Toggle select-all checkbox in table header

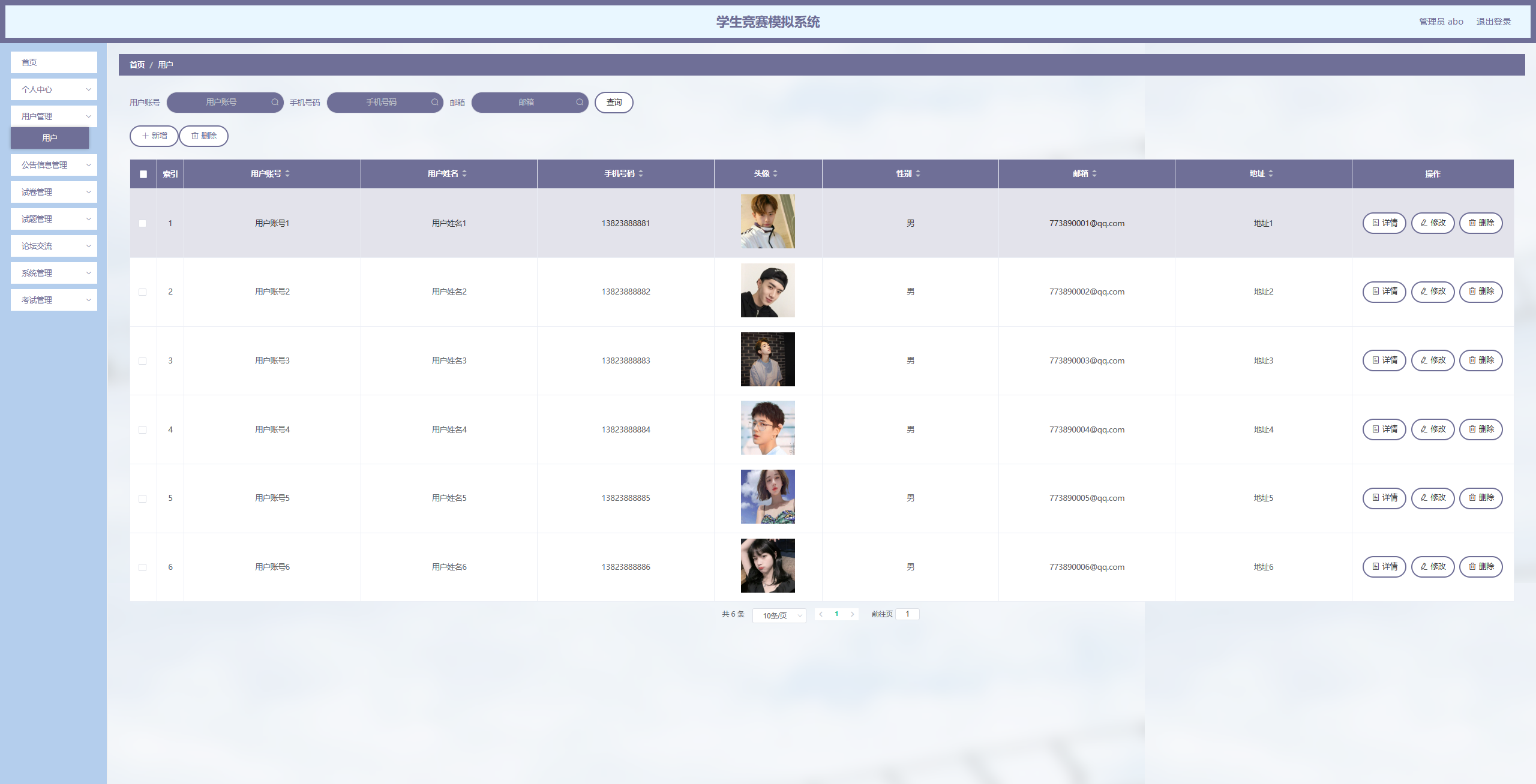143,174
